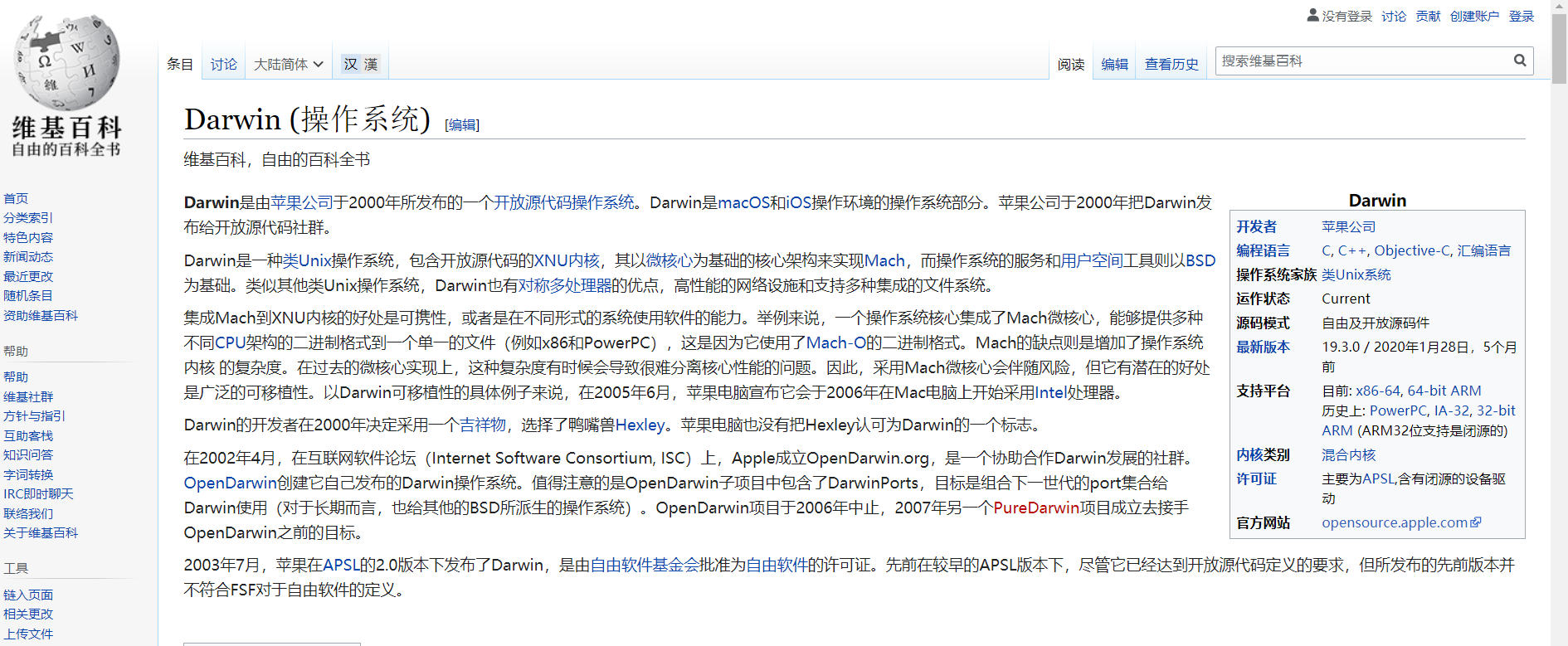Go to 首页 in the sidebar
The width and height of the screenshot is (1568, 646).
tap(16, 198)
